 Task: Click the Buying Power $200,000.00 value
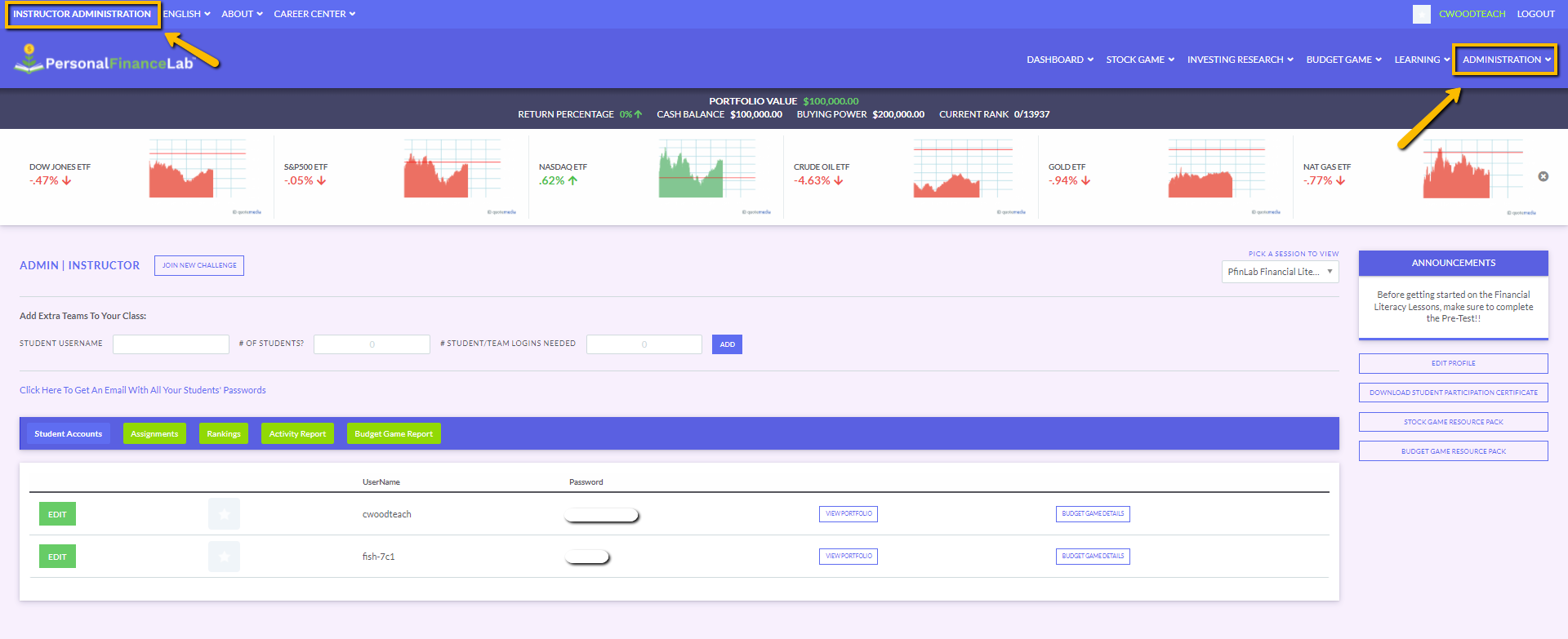[898, 114]
